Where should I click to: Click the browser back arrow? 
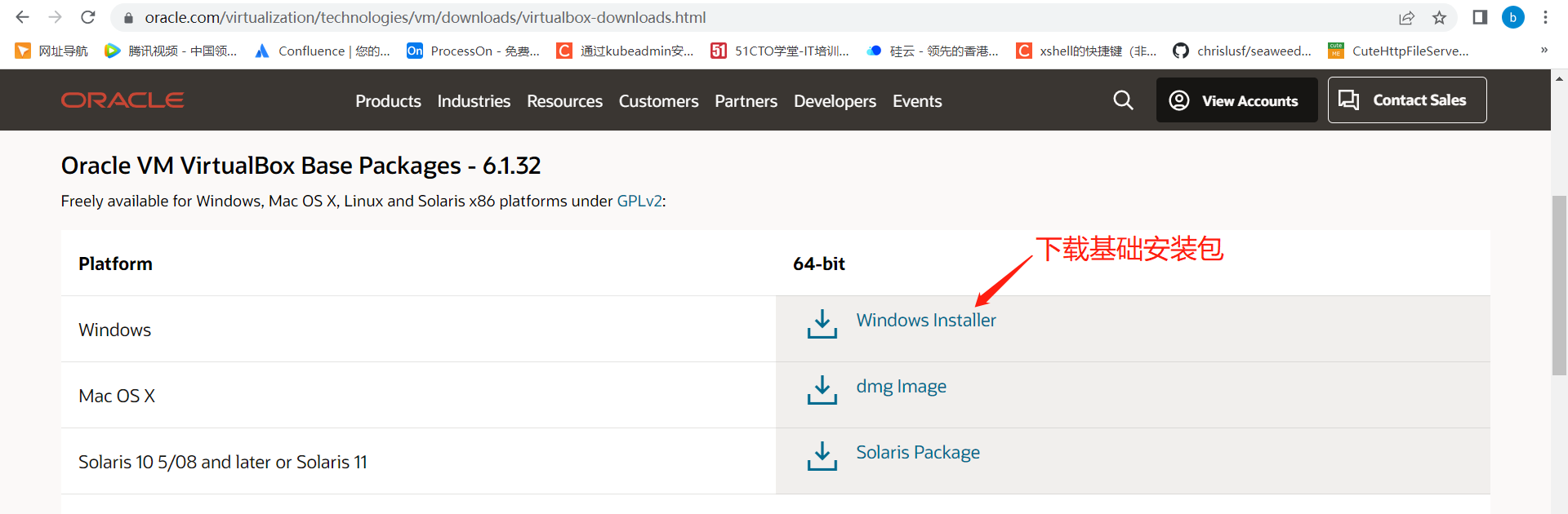point(22,17)
